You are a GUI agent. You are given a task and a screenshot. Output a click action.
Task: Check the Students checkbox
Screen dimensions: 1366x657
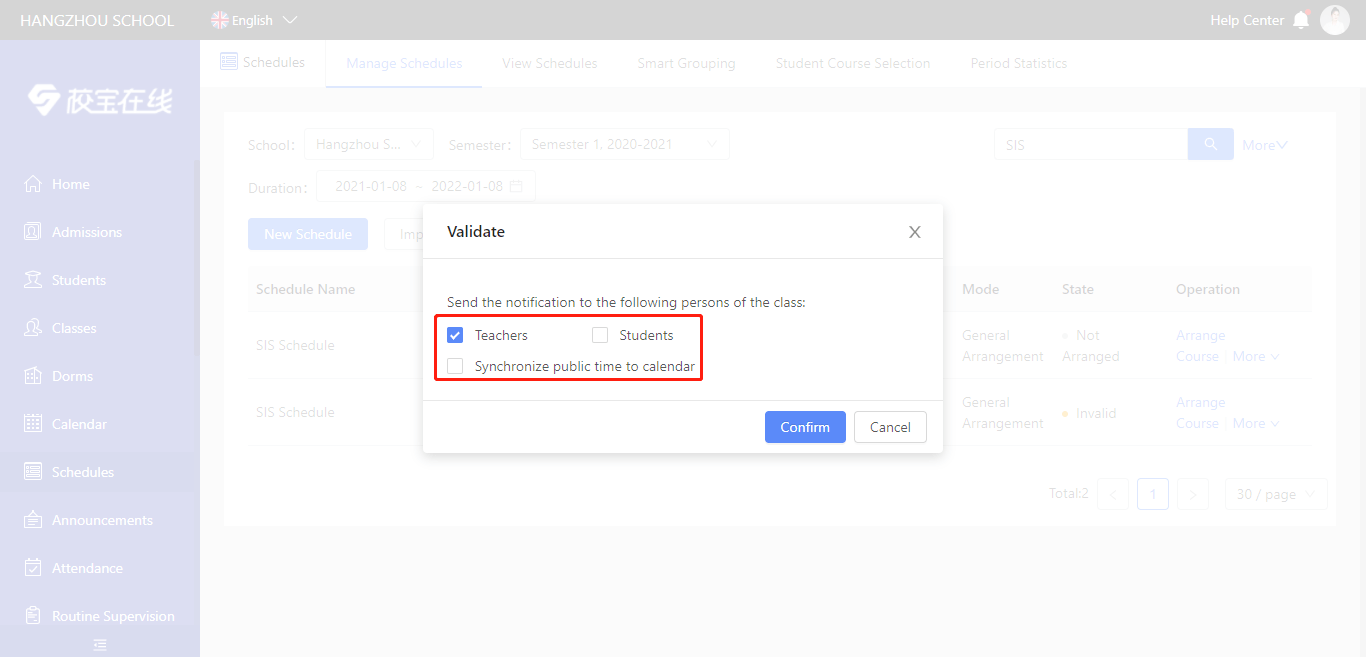(600, 335)
